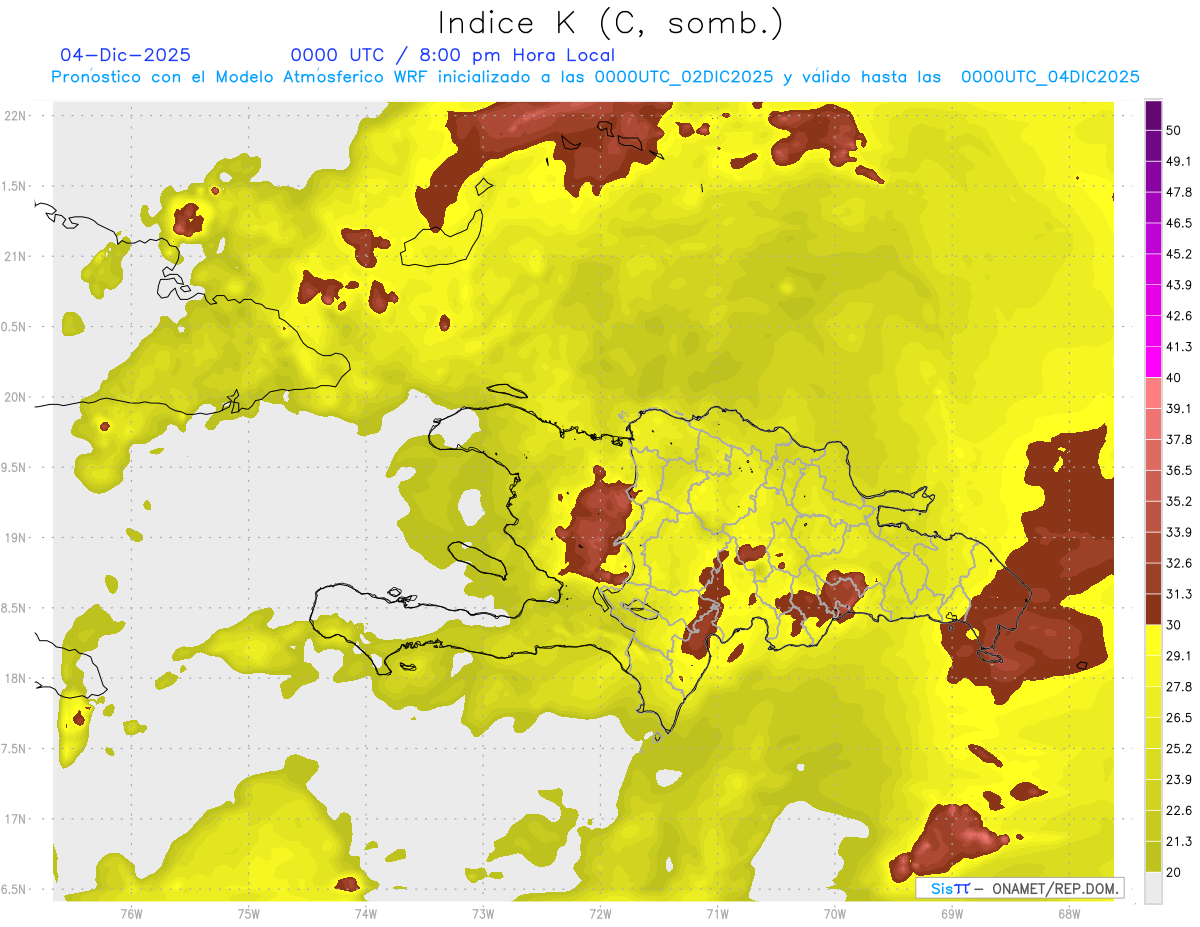The image size is (1200, 927).
Task: Pick the legend band between 46.5 and 47.8
Action: click(1154, 207)
